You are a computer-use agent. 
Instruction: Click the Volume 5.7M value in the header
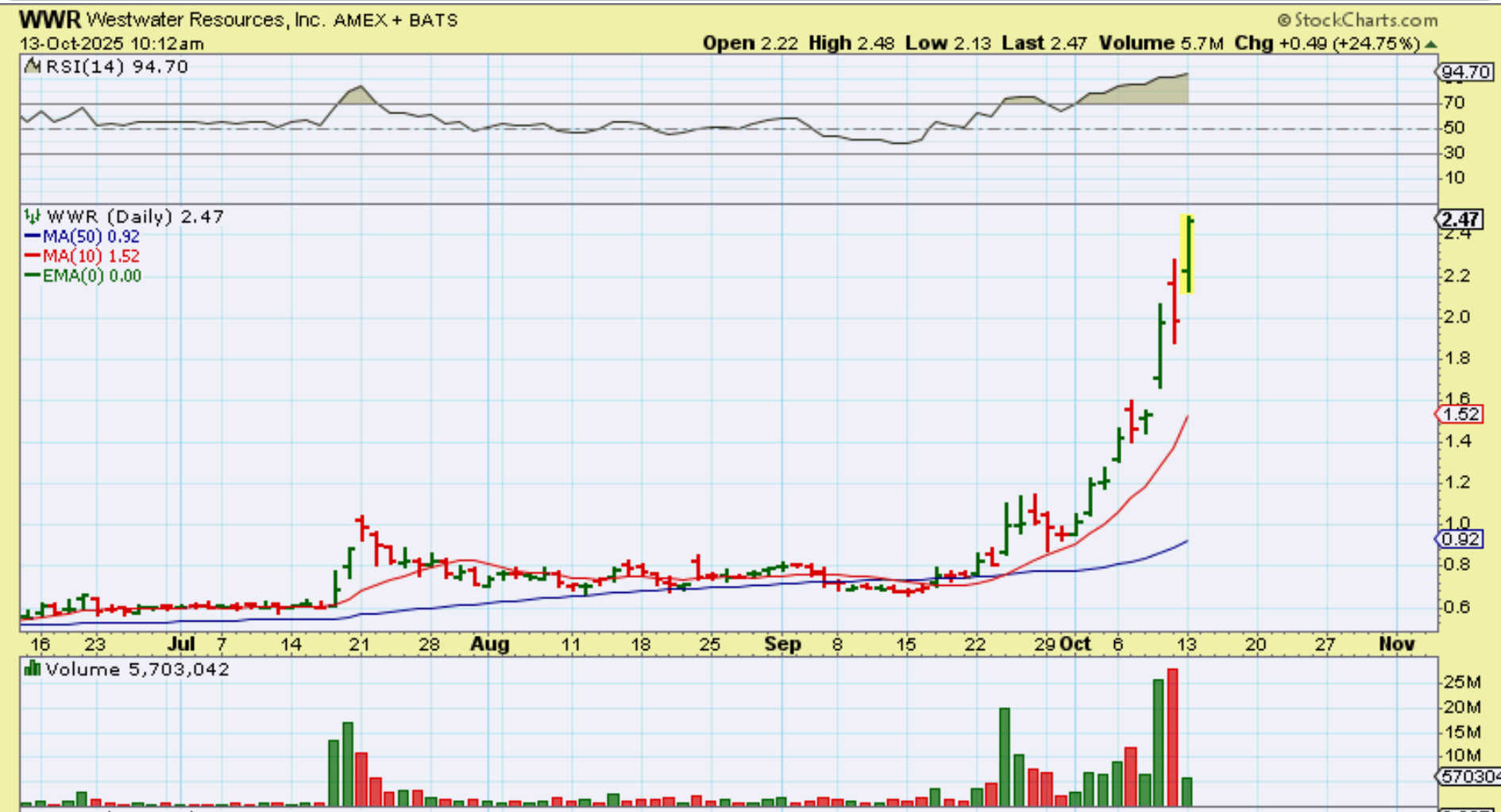[x=1161, y=44]
